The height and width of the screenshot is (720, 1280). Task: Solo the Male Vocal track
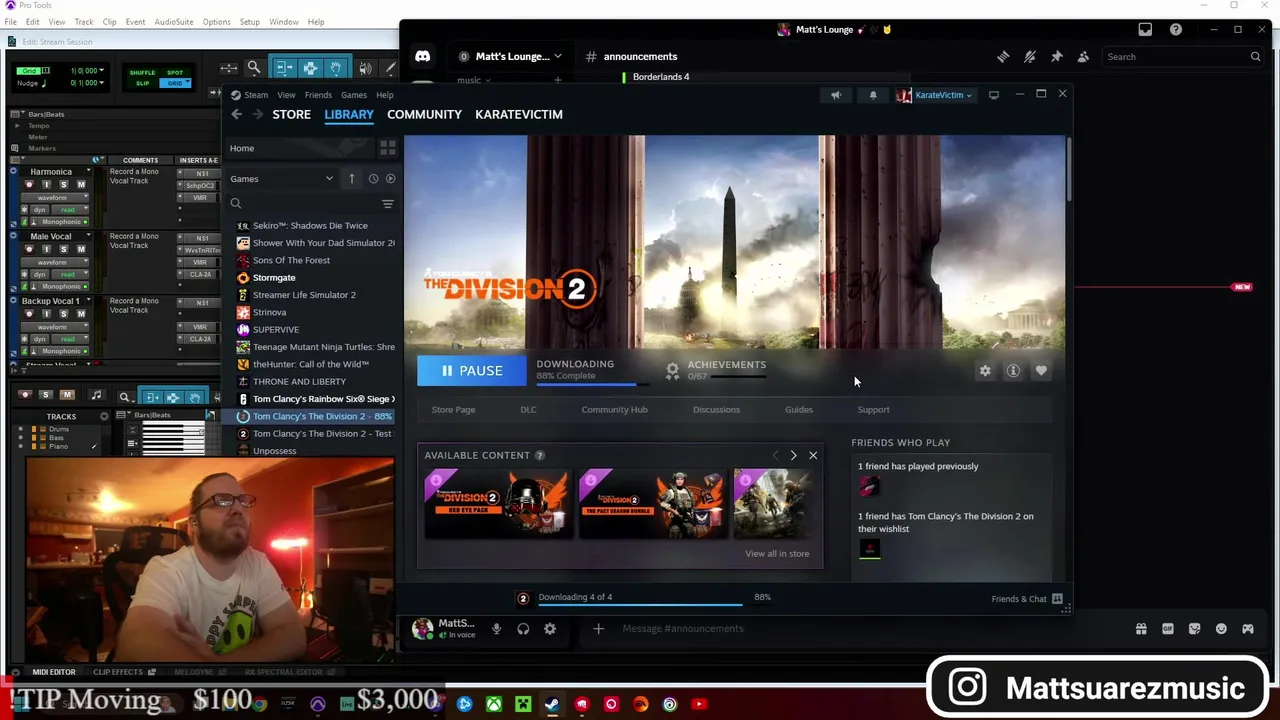[x=63, y=250]
